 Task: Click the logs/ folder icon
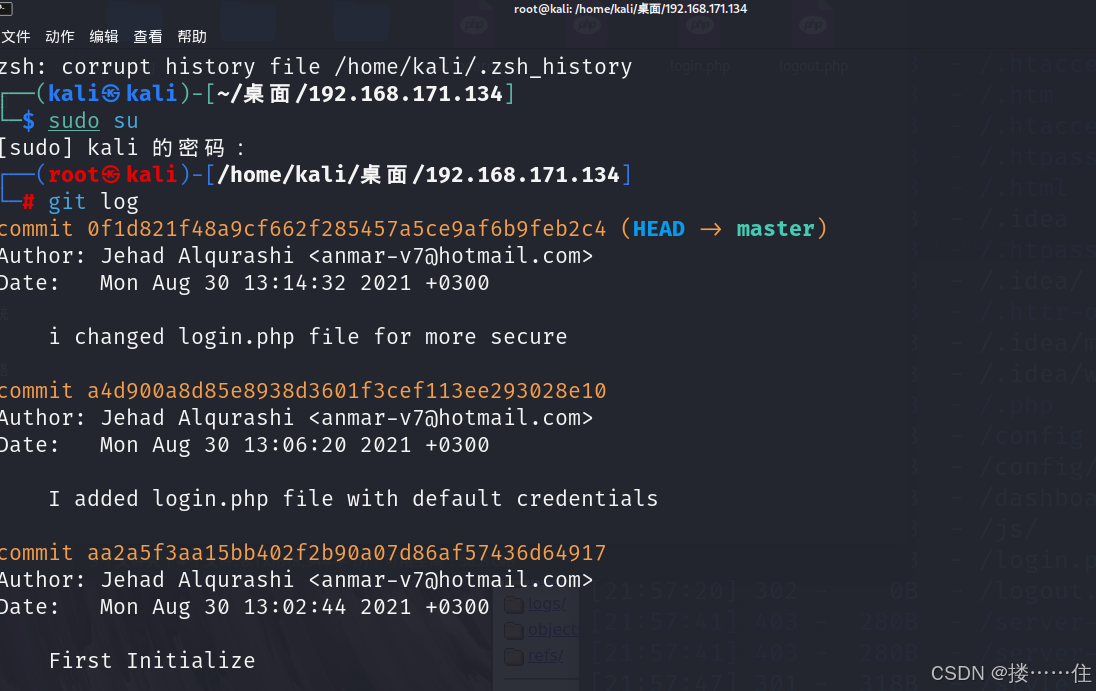514,604
